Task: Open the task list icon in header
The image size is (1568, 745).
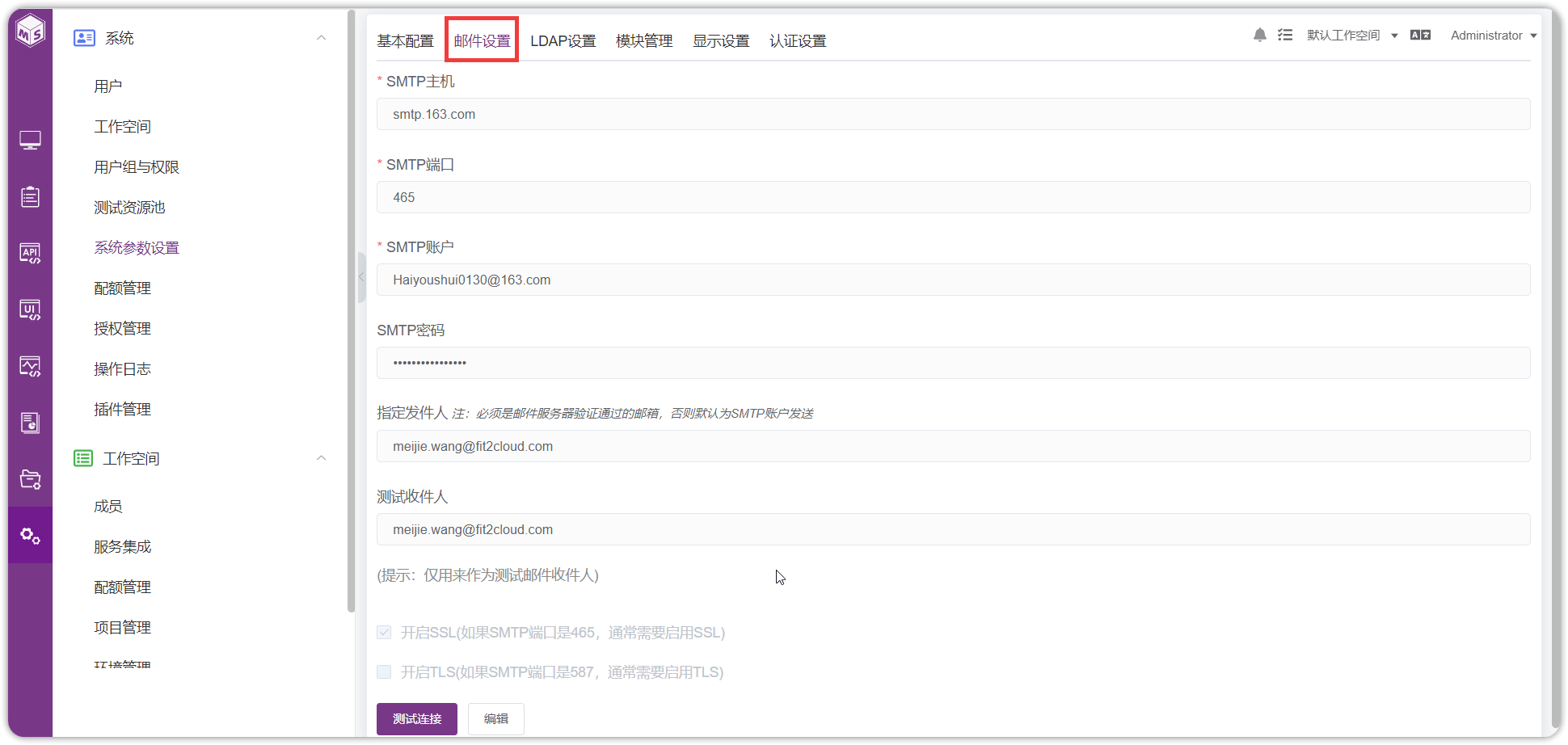Action: (x=1285, y=35)
